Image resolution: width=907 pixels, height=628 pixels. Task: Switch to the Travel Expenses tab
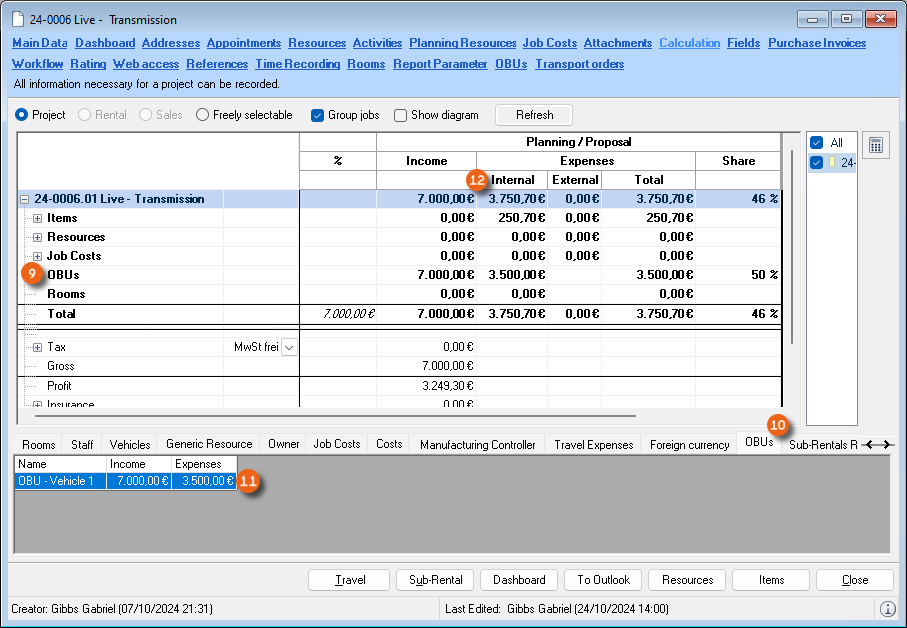click(x=593, y=445)
